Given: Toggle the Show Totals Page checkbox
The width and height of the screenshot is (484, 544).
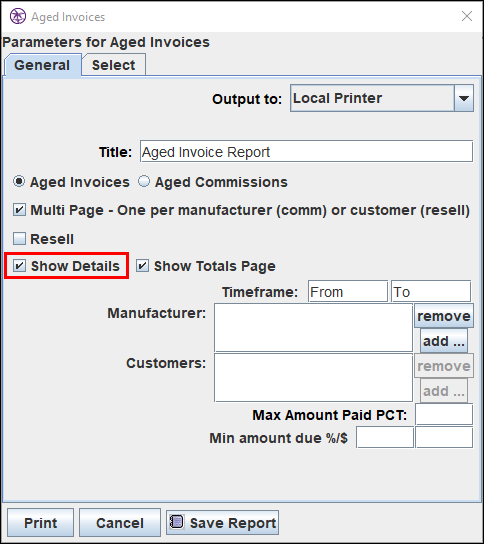Looking at the screenshot, I should [x=142, y=266].
